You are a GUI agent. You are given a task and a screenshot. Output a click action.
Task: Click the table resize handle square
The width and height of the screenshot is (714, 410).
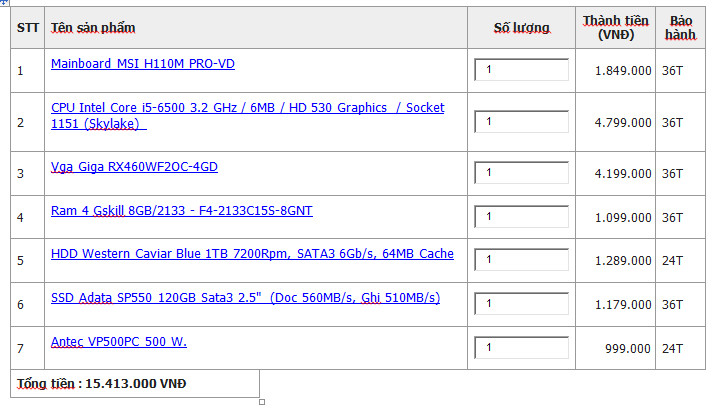point(262,402)
